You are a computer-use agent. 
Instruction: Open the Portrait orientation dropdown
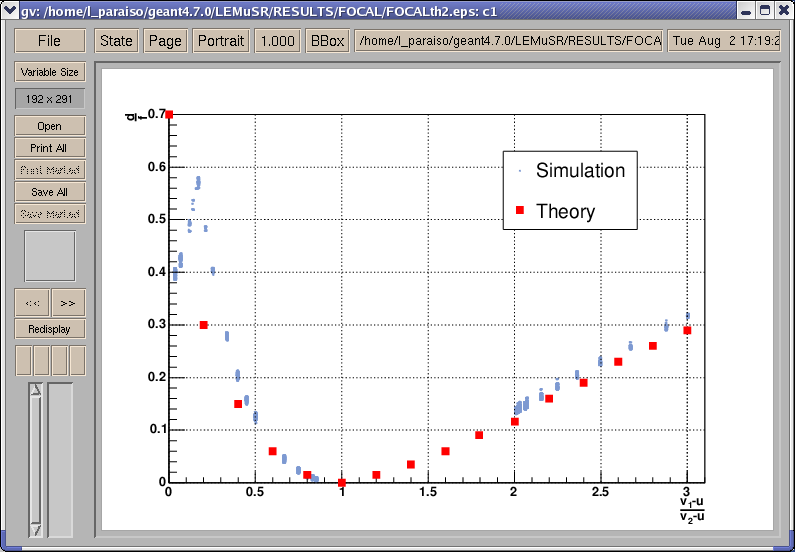point(220,41)
